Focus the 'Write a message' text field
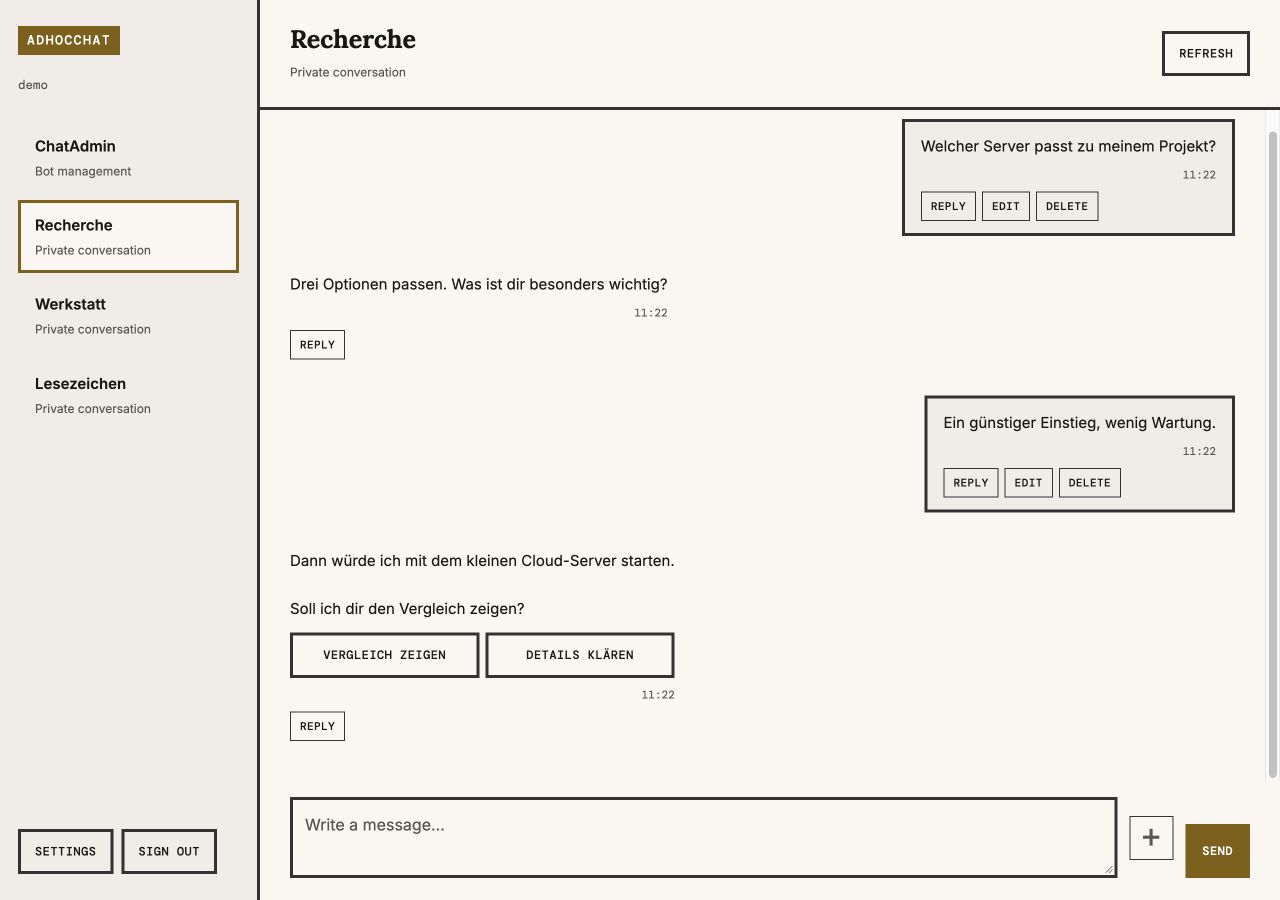Image resolution: width=1280 pixels, height=900 pixels. pyautogui.click(x=703, y=838)
